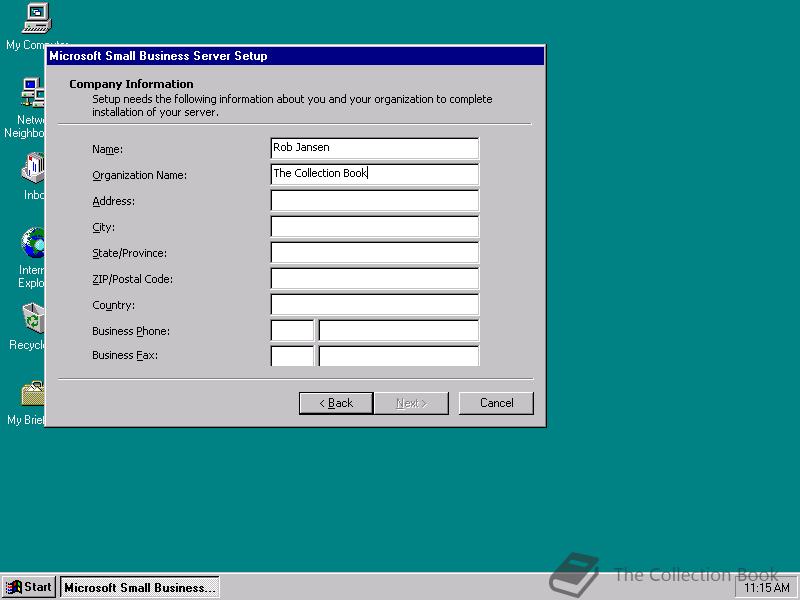Click the disabled Next button
This screenshot has height=600, width=800.
[412, 403]
